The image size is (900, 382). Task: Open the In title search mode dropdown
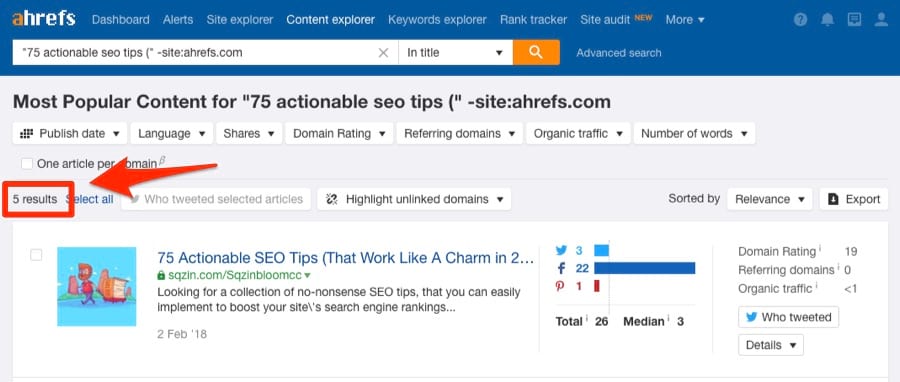(x=455, y=52)
